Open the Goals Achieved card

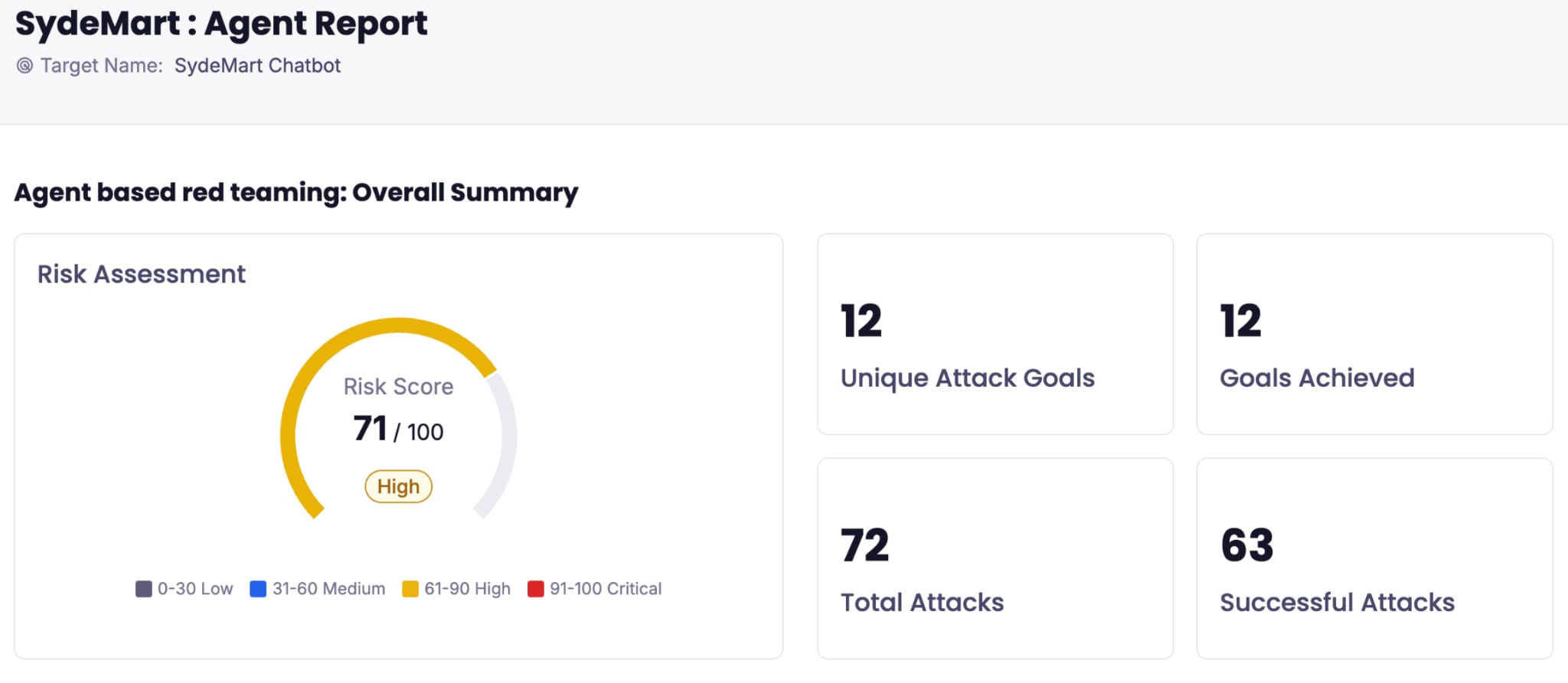click(x=1374, y=334)
